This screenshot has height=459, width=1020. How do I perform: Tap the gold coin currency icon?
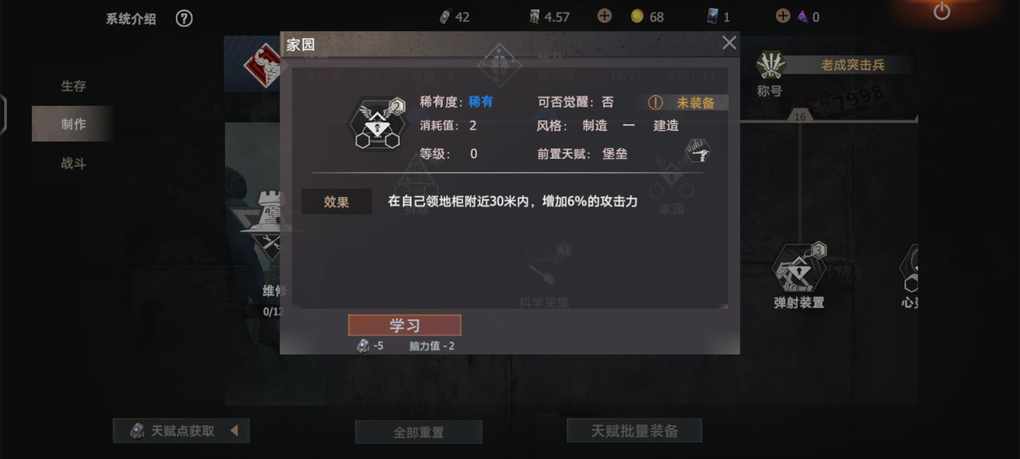click(637, 17)
